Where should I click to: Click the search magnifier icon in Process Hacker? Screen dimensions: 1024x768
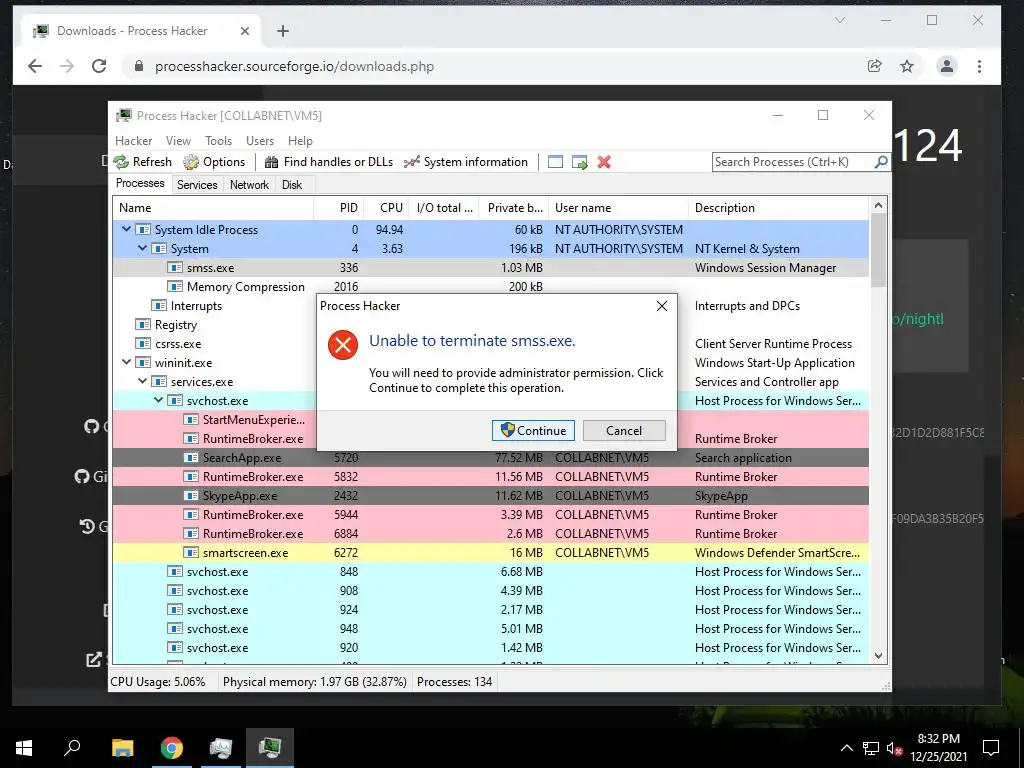880,161
